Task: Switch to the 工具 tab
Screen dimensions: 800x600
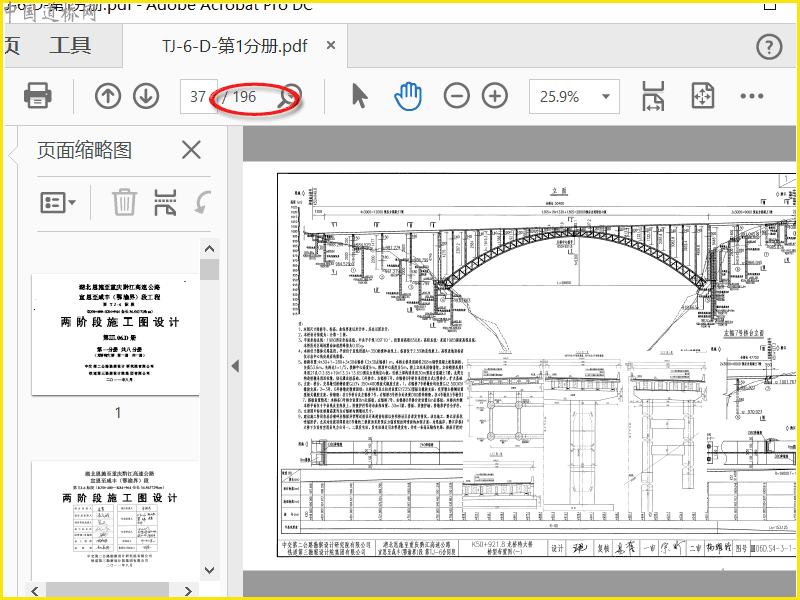Action: point(70,45)
